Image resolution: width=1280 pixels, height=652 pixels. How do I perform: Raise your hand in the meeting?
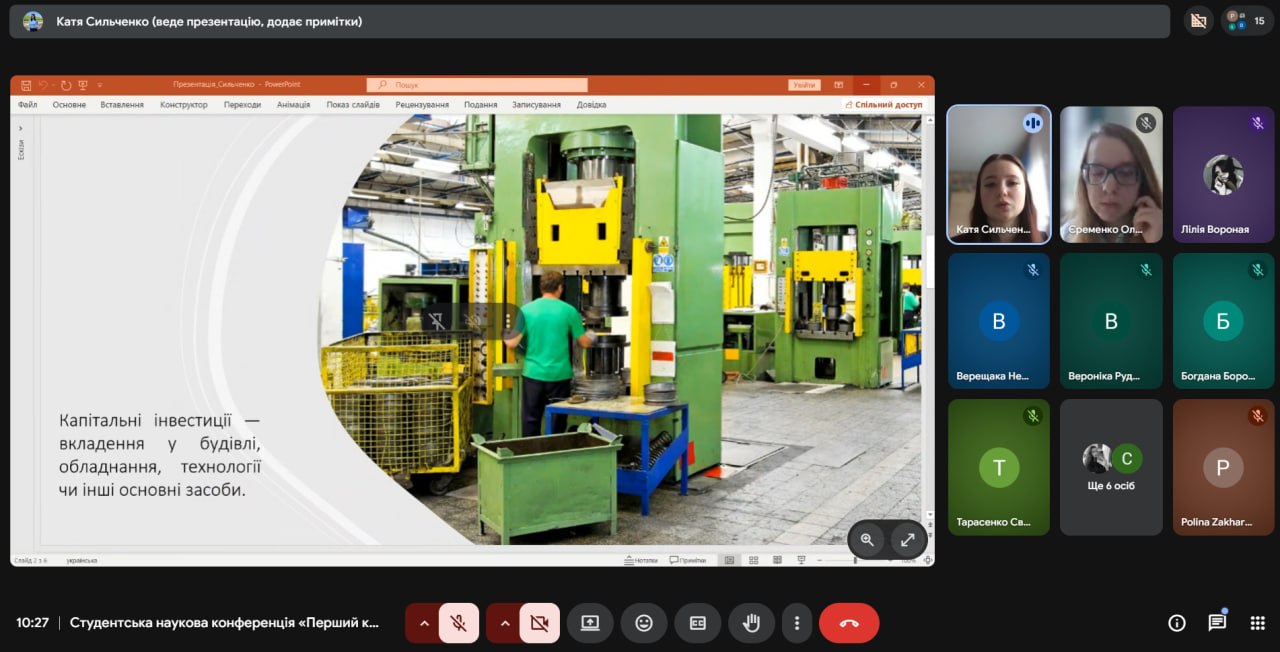pos(751,623)
